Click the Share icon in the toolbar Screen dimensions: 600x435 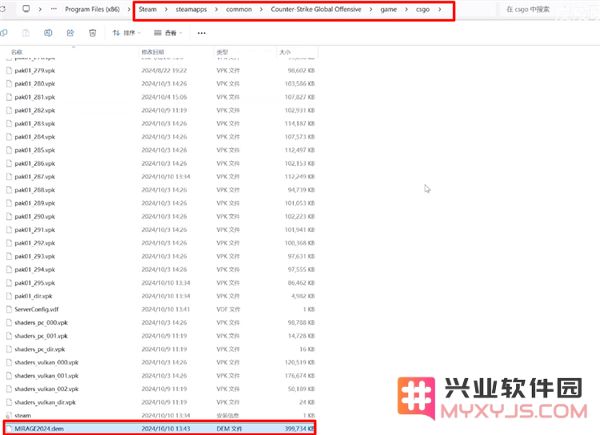[x=70, y=33]
